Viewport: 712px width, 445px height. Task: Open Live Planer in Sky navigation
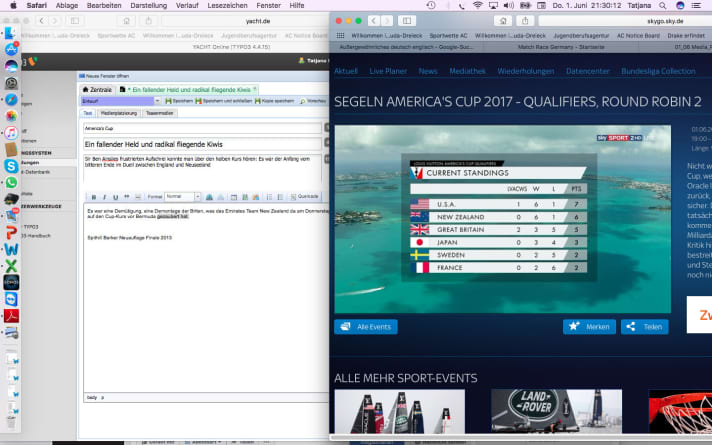click(388, 71)
